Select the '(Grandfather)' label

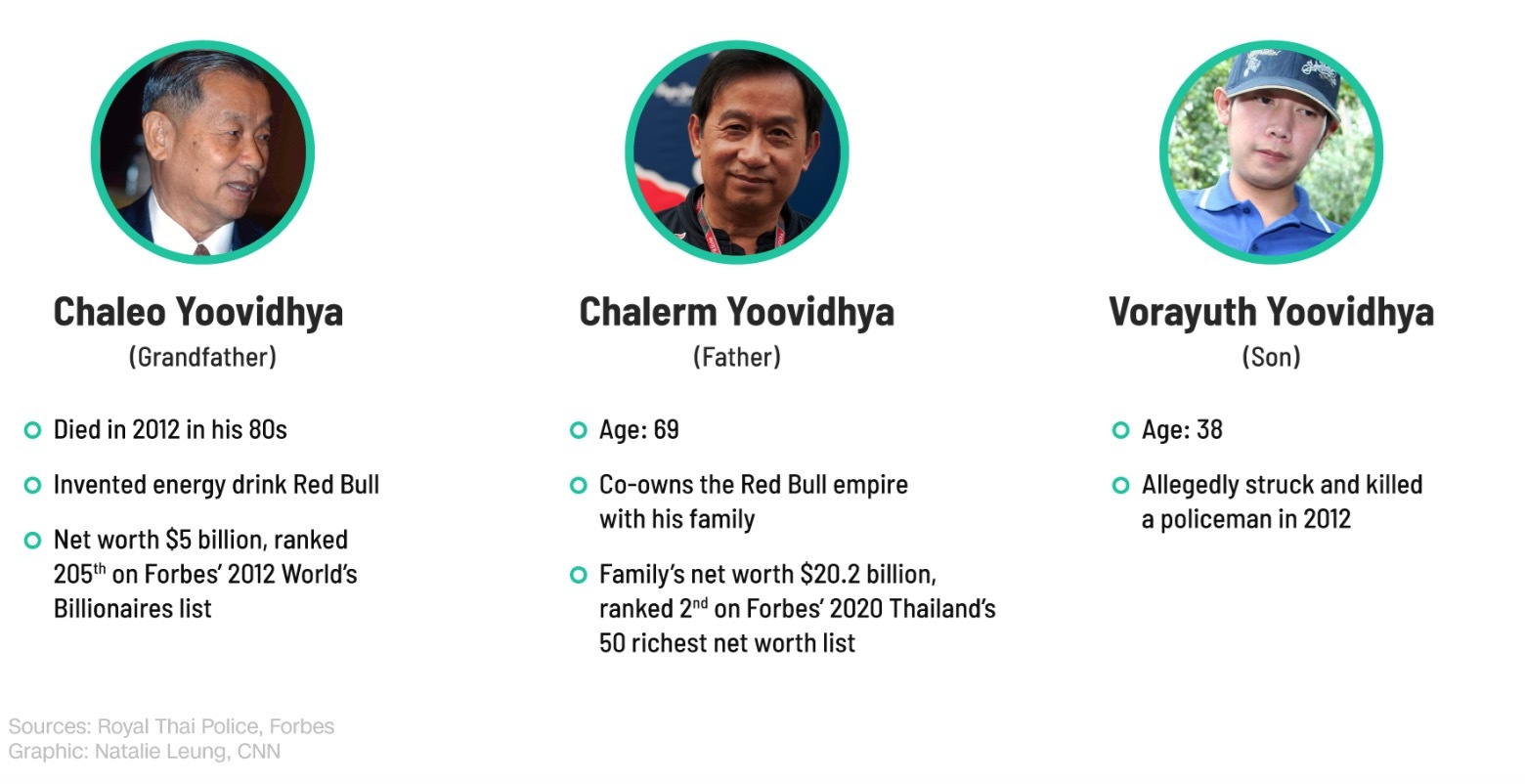(x=202, y=357)
